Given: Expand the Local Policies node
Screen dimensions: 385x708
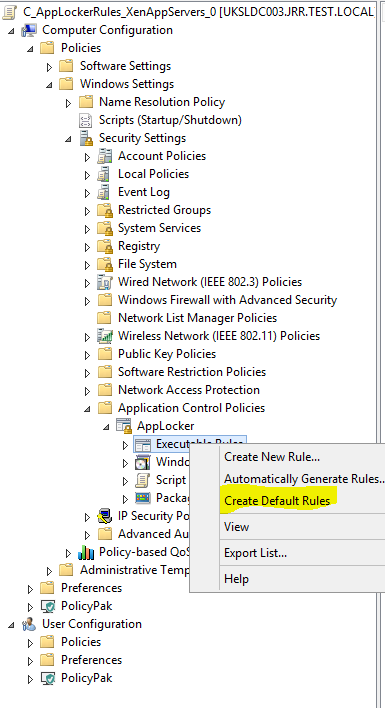Looking at the screenshot, I should pos(88,175).
